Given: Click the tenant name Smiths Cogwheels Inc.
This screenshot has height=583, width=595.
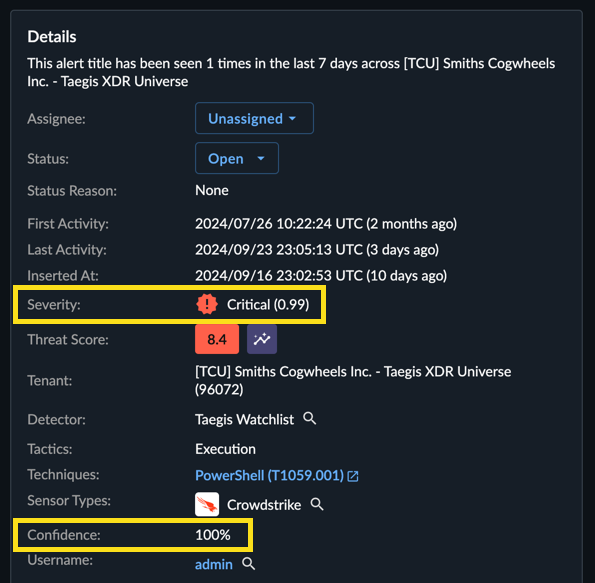Looking at the screenshot, I should click(x=303, y=372).
